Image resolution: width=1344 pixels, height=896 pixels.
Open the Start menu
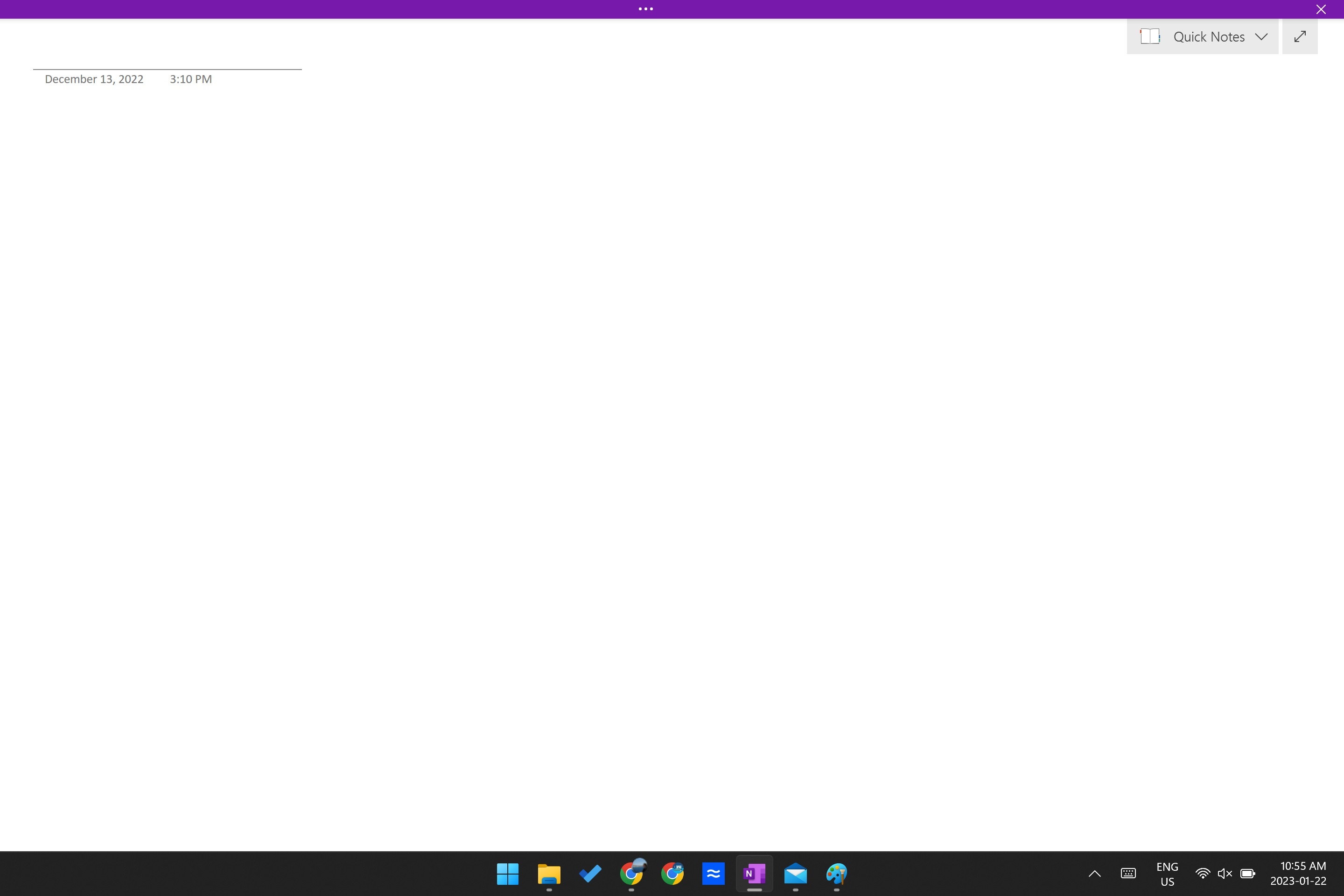(507, 874)
